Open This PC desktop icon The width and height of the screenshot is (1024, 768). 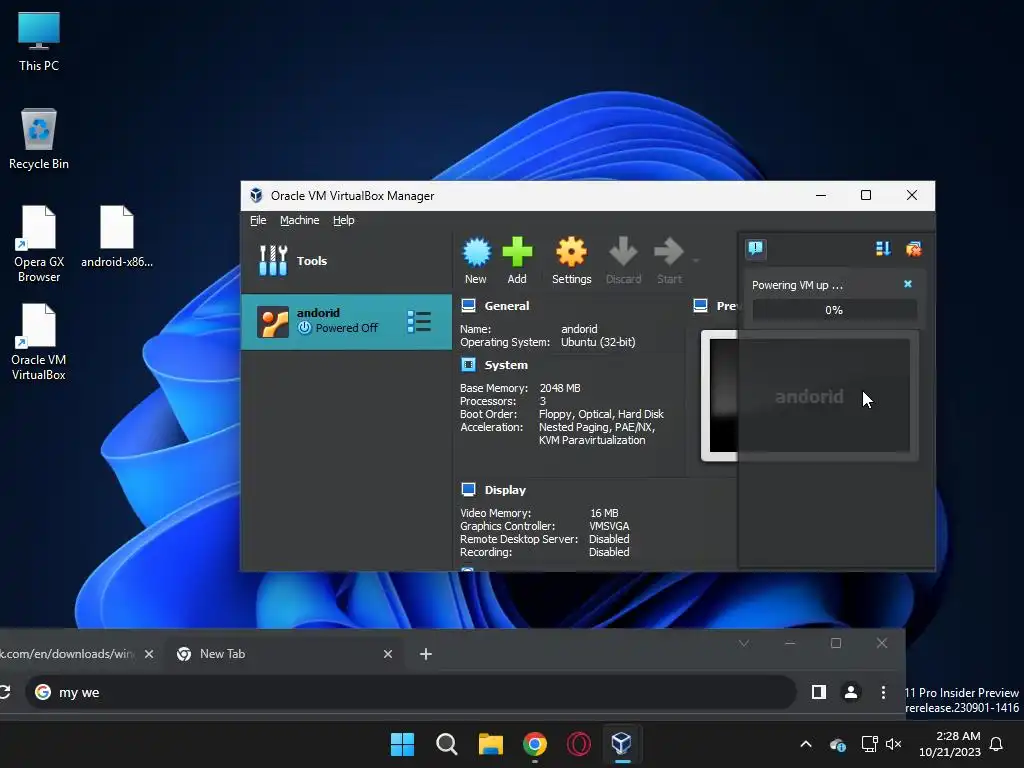tap(39, 42)
